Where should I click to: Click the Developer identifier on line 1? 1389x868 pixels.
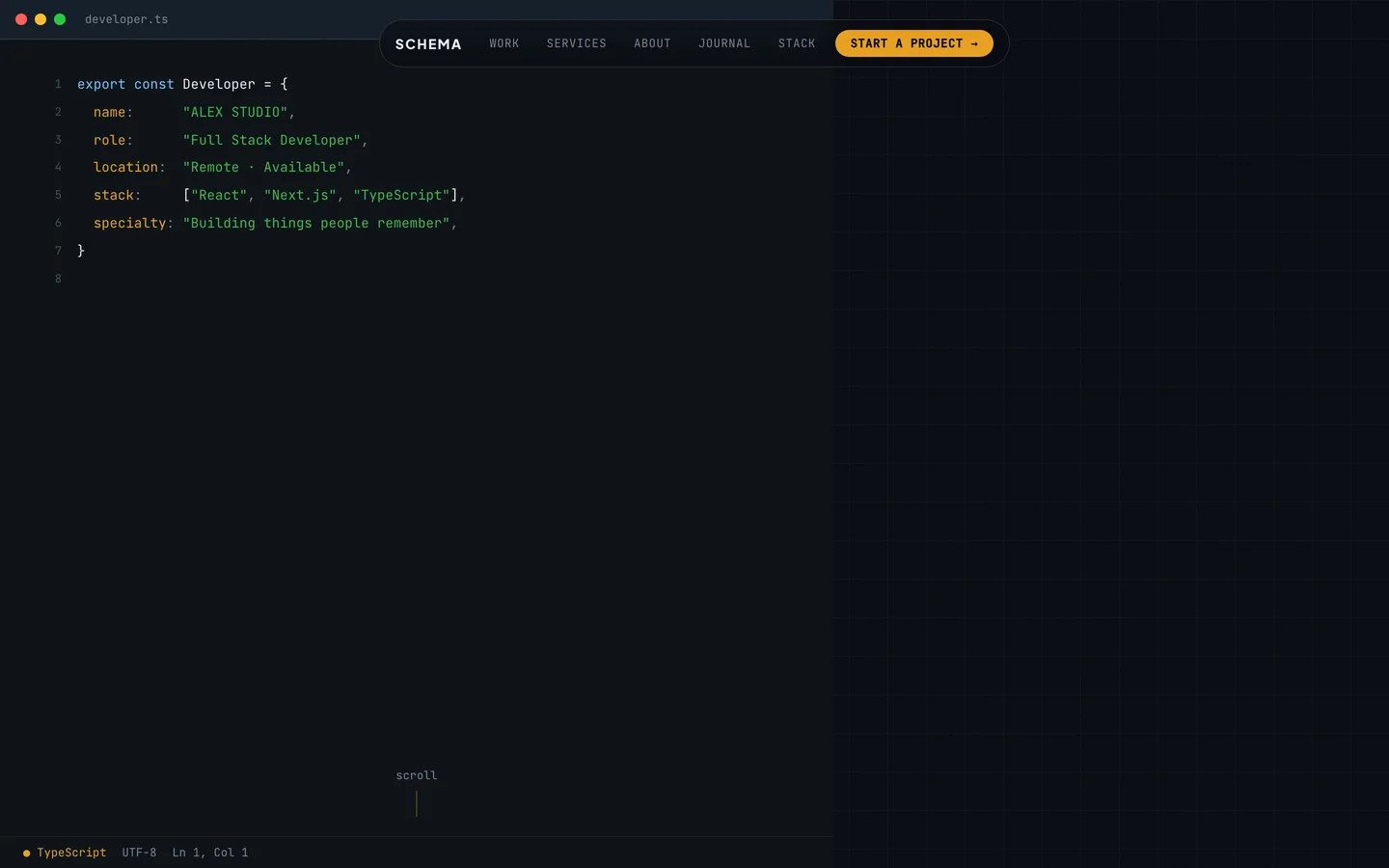pos(219,84)
